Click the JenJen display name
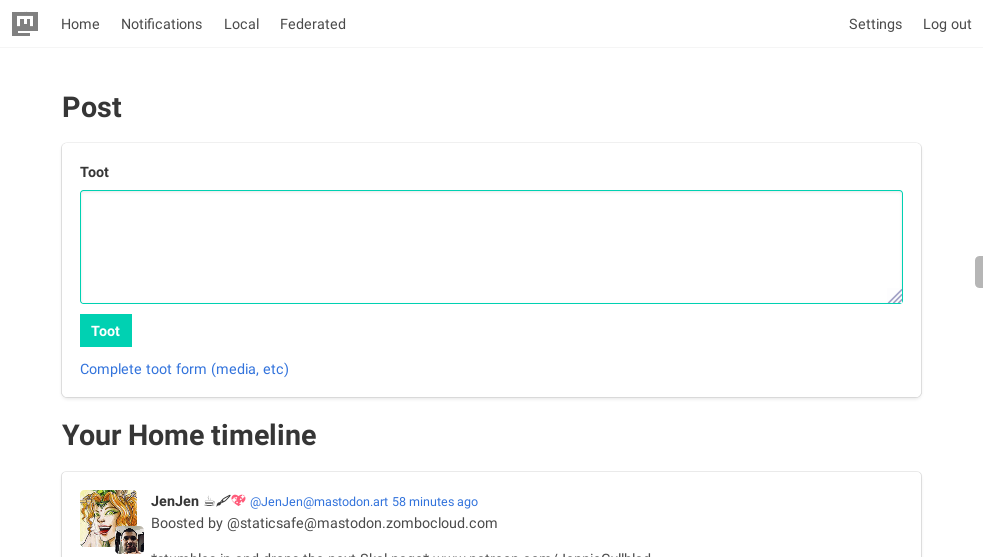 point(174,501)
